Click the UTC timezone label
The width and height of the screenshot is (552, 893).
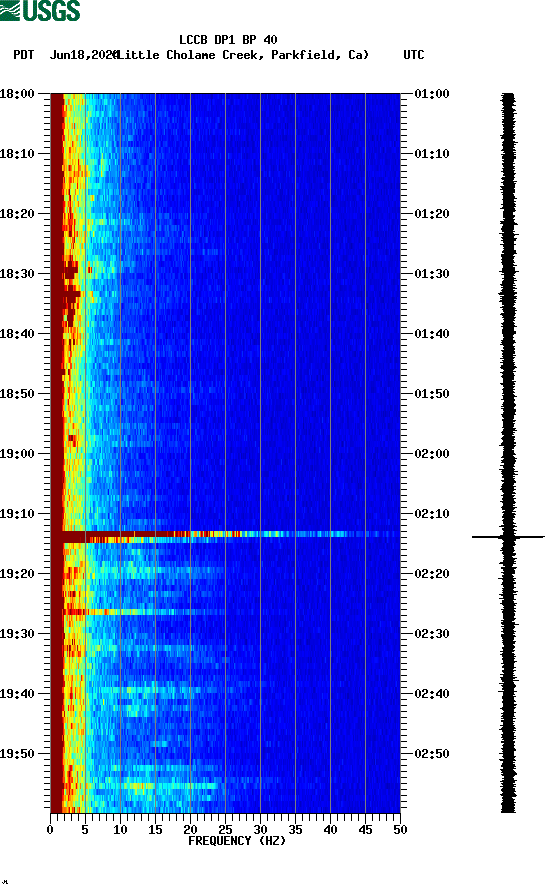coord(414,55)
